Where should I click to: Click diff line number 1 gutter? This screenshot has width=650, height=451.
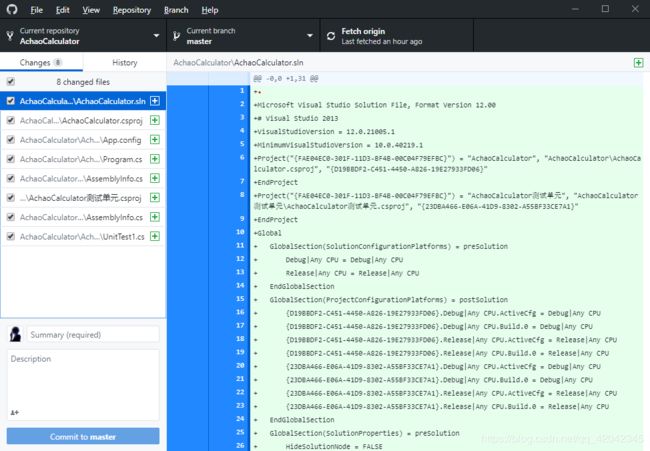[x=242, y=91]
